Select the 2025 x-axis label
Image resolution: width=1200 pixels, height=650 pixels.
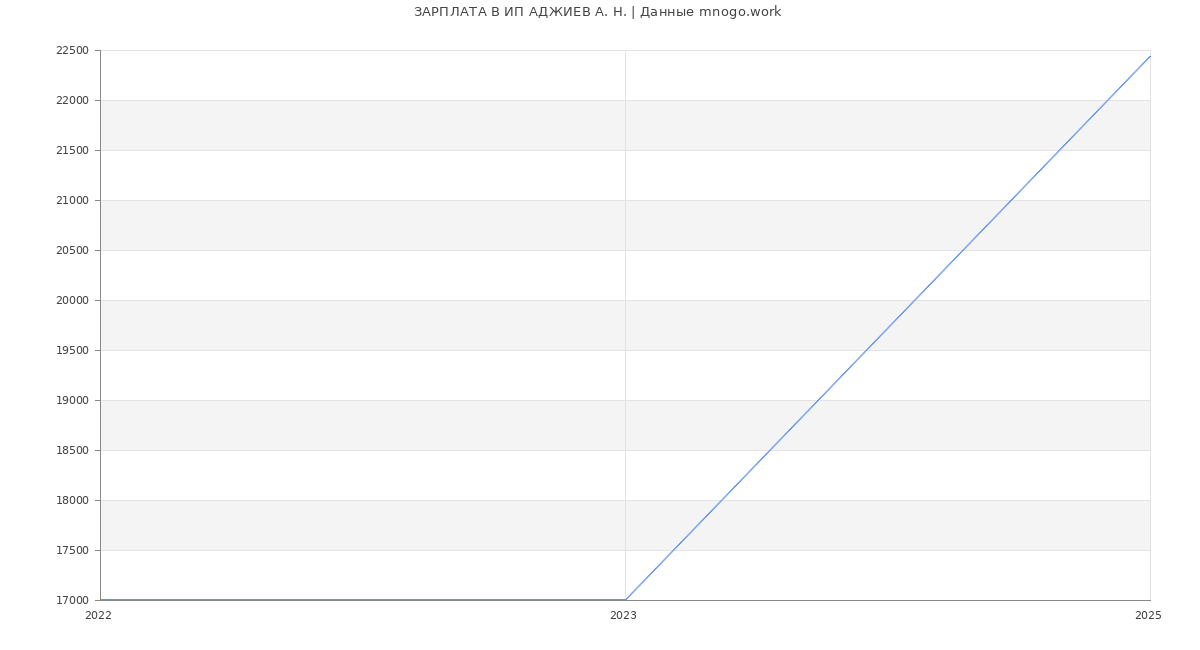coord(1148,616)
